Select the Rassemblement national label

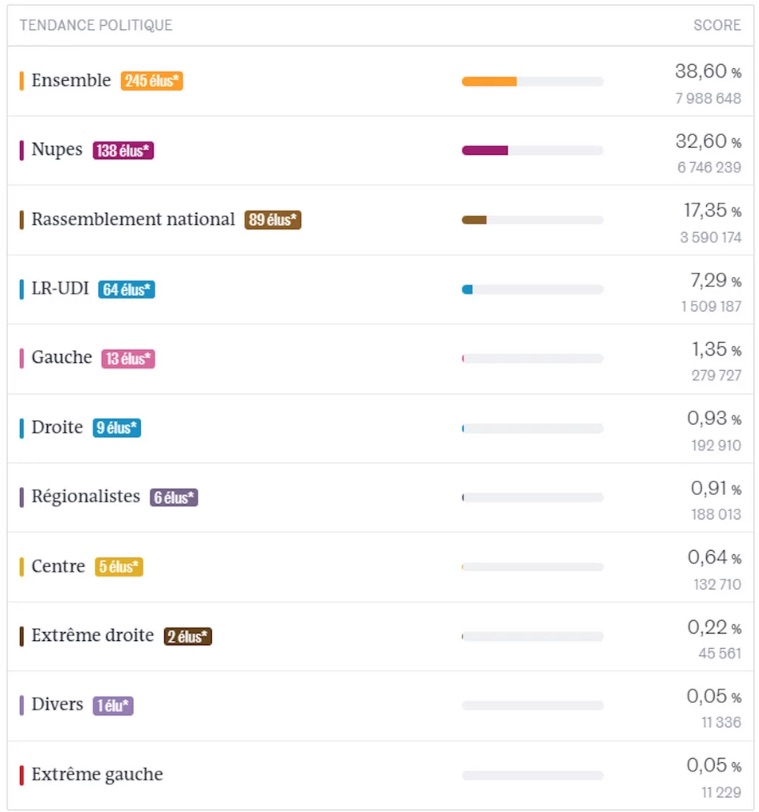pyautogui.click(x=133, y=219)
